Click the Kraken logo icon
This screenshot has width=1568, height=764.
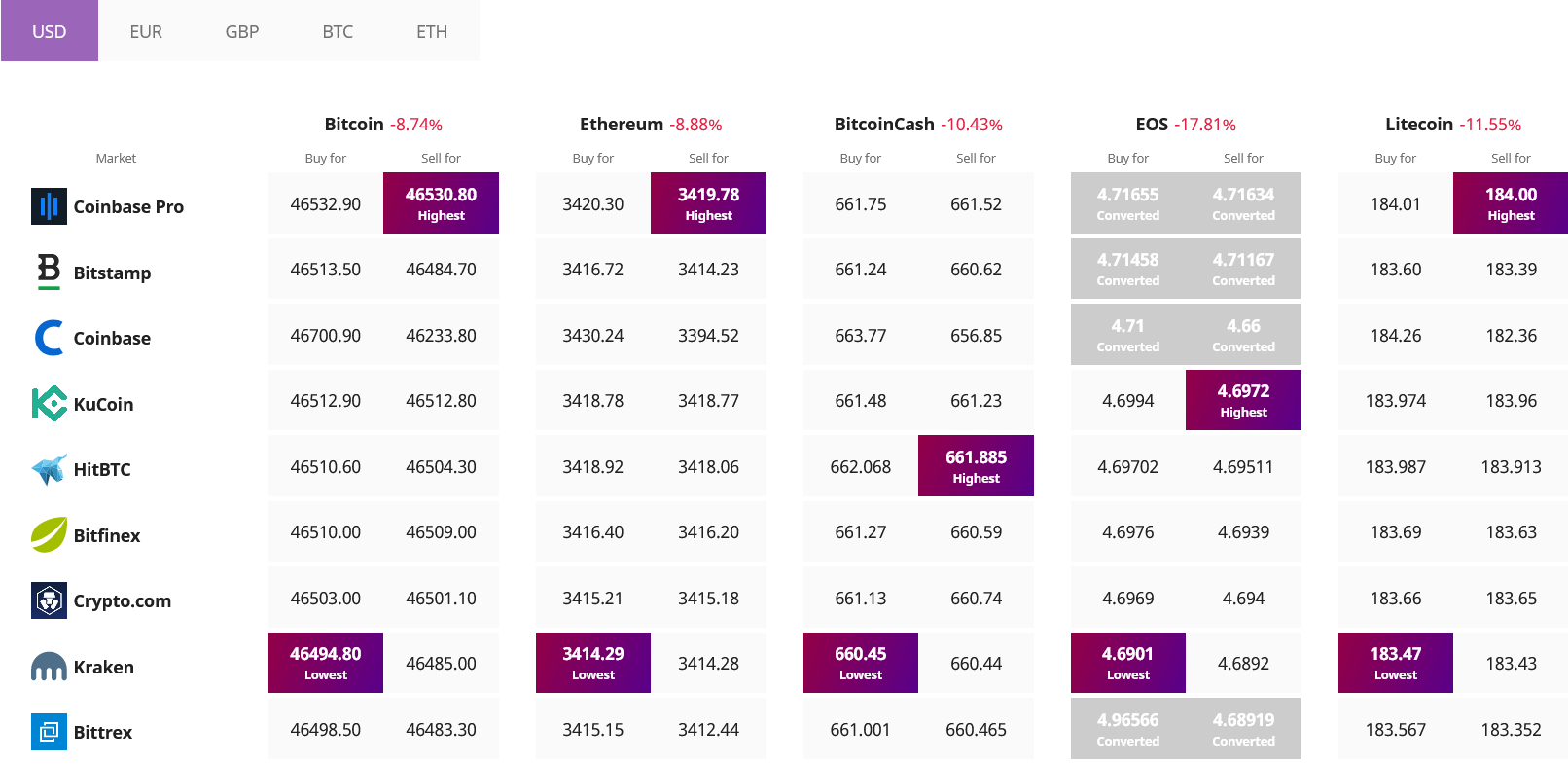49,667
